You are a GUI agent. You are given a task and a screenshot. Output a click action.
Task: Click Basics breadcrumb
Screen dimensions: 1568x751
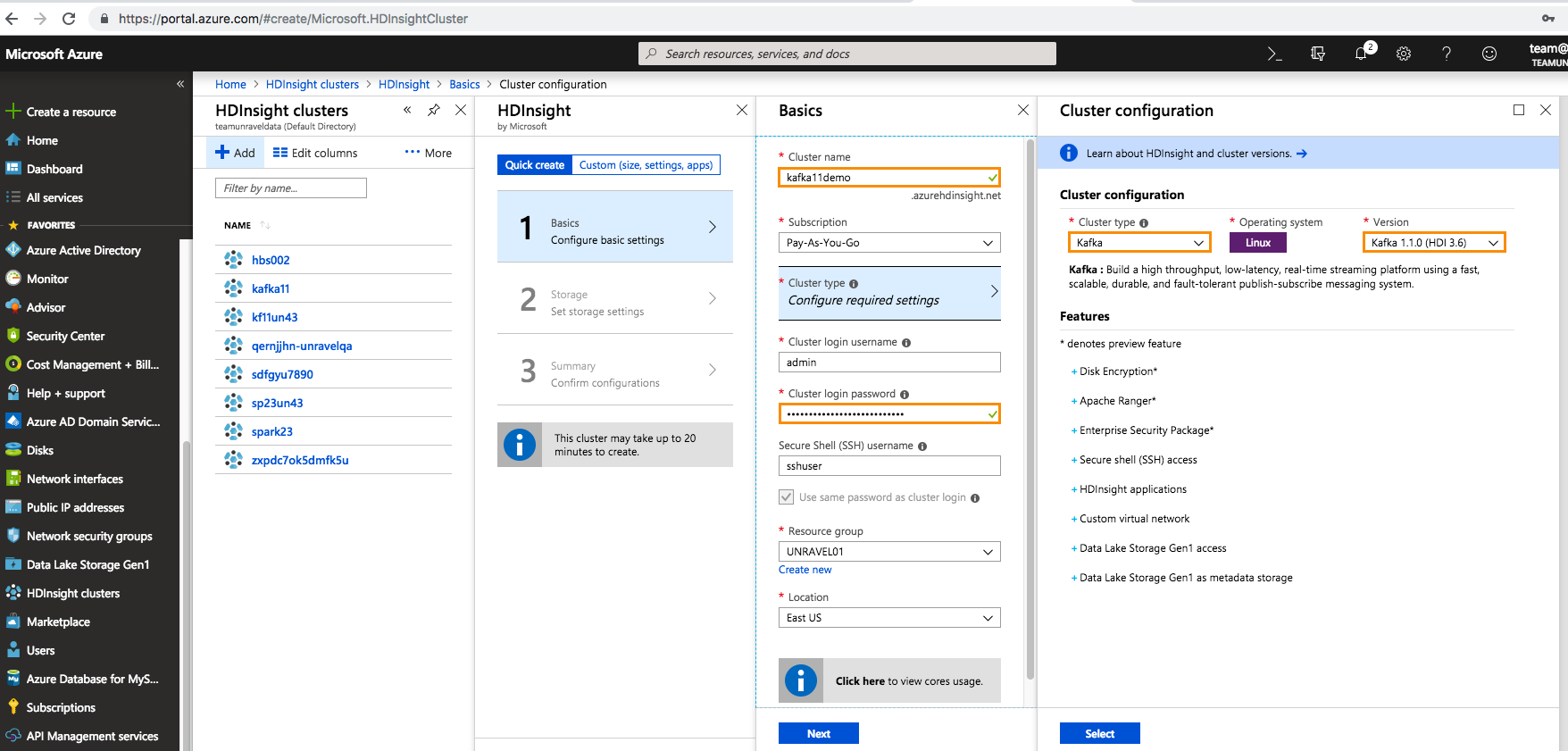click(464, 84)
